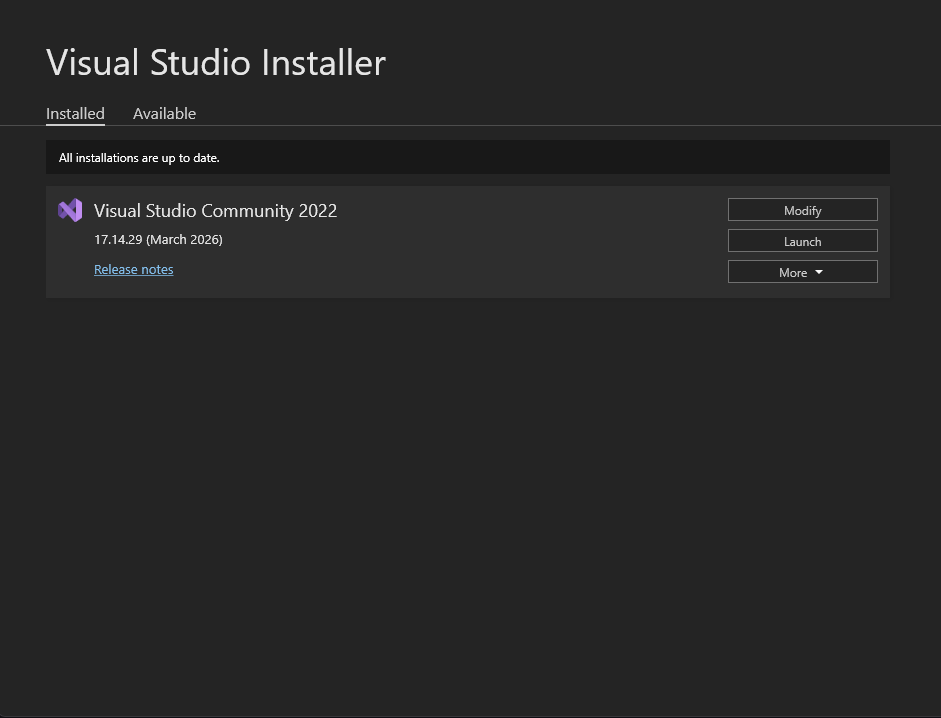Switch to the Available tab

[x=164, y=113]
